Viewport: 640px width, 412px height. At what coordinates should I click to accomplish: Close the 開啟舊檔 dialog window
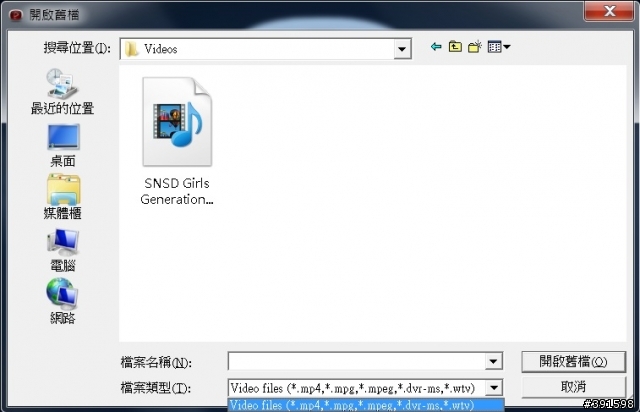[609, 11]
